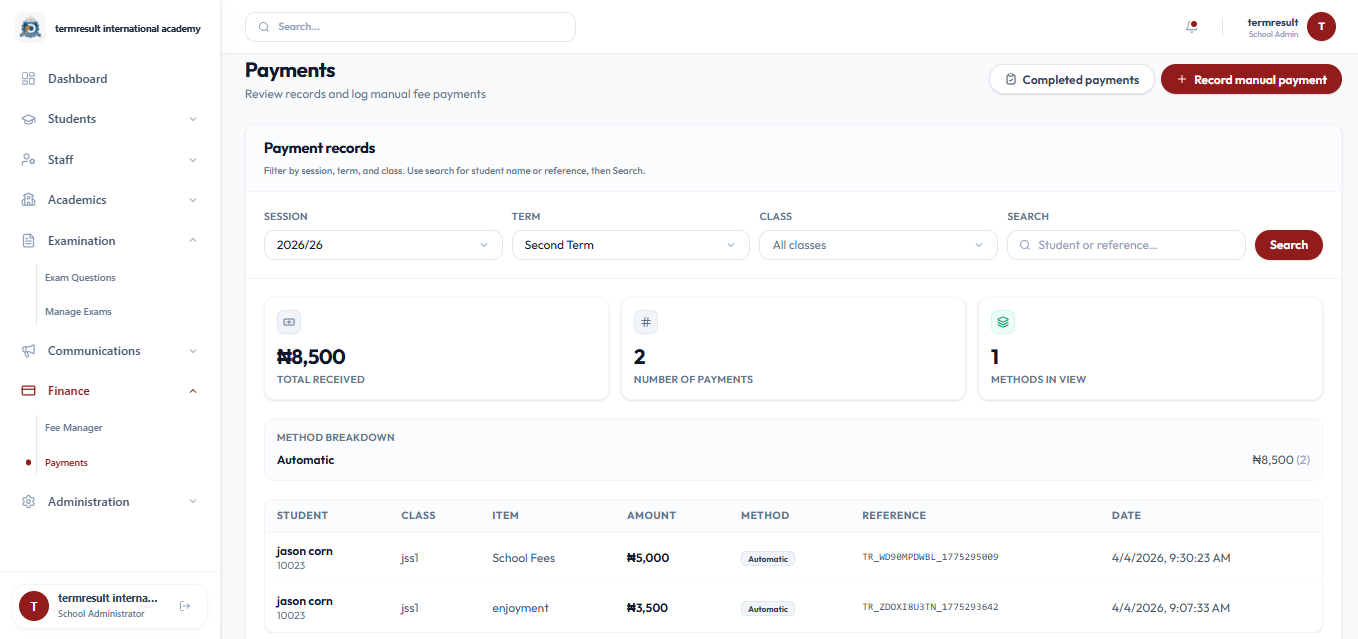Select Payments submenu item

[66, 463]
